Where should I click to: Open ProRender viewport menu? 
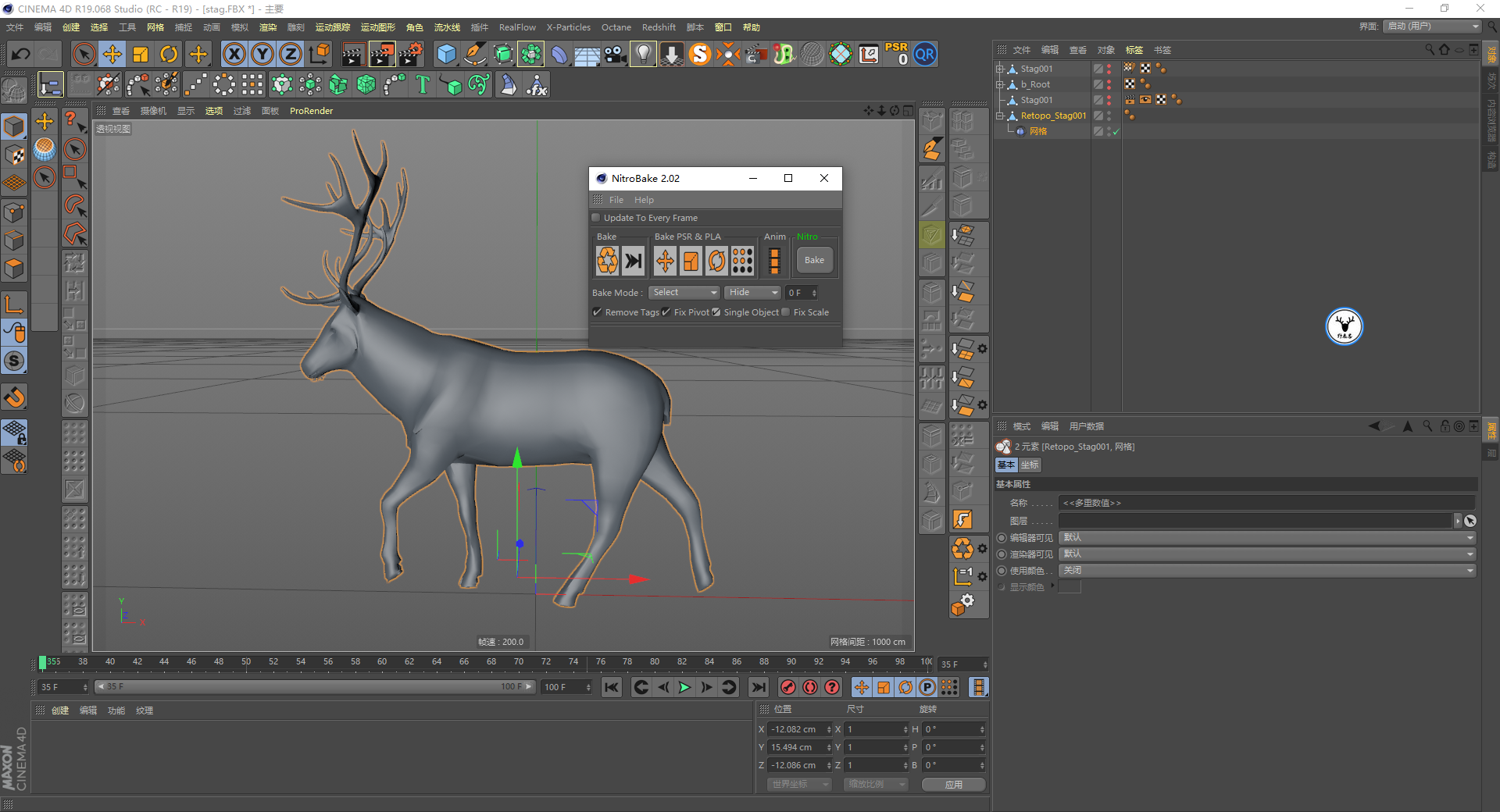311,111
